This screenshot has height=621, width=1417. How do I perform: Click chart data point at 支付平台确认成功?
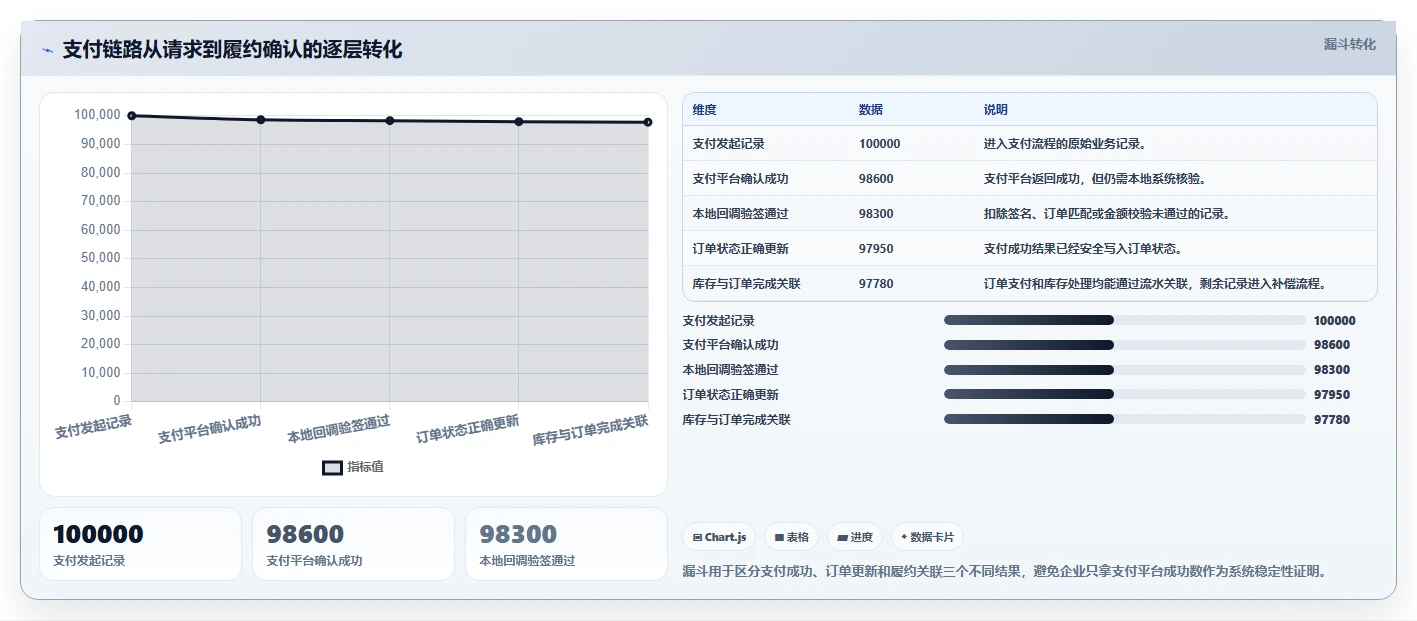tap(261, 120)
